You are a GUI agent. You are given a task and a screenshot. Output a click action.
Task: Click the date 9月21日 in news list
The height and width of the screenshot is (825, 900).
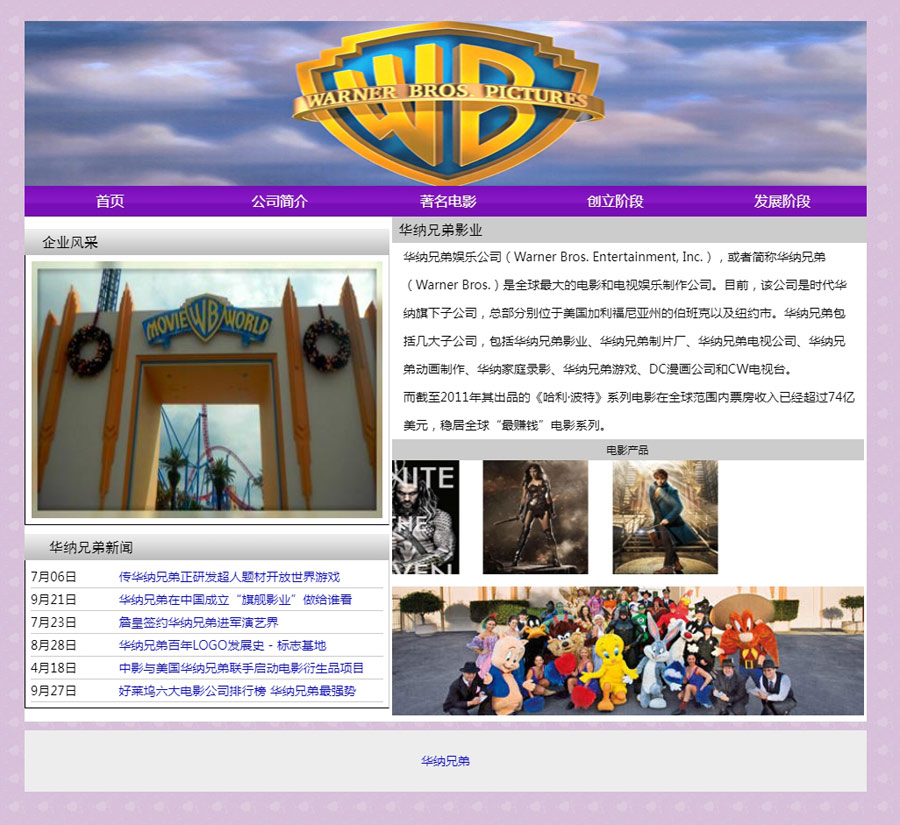pyautogui.click(x=53, y=599)
